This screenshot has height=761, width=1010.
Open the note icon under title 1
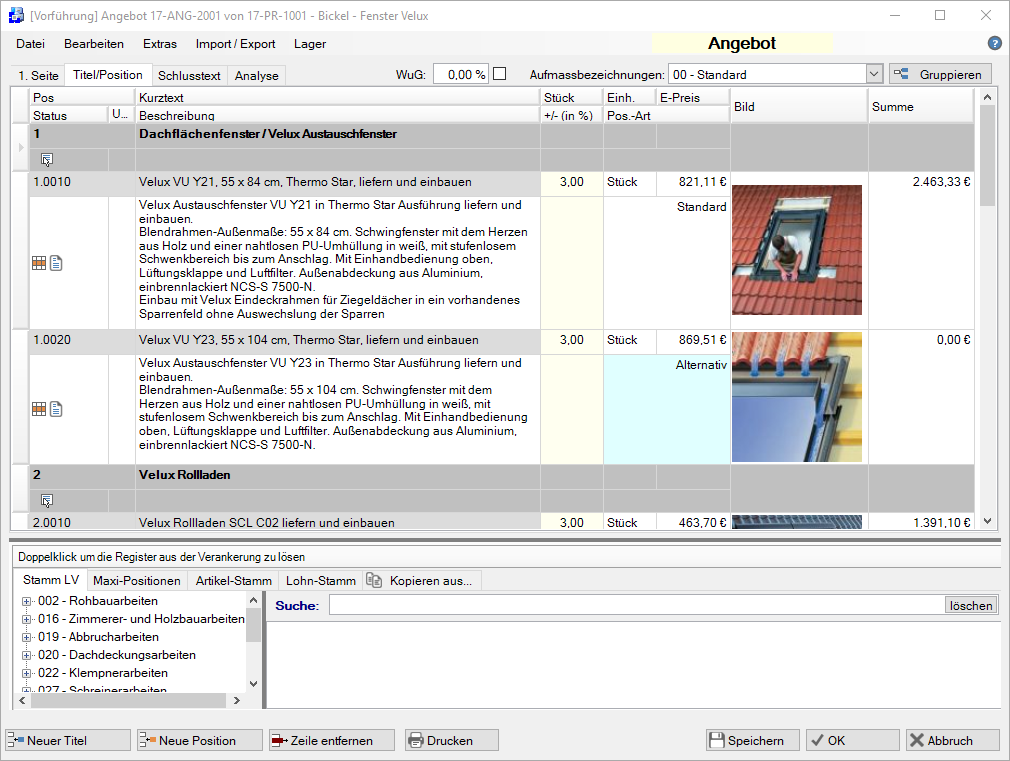tap(46, 159)
